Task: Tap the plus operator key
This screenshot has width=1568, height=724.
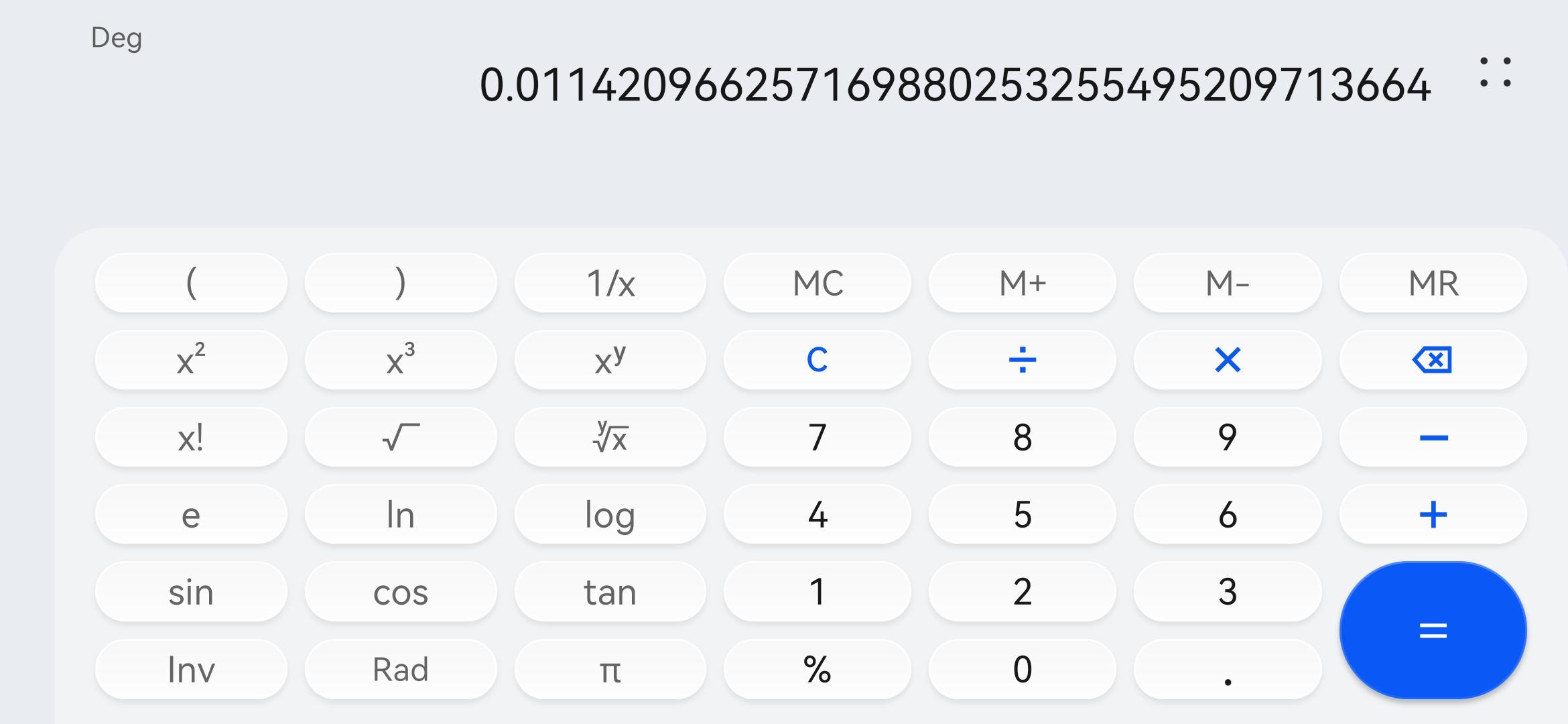Action: pyautogui.click(x=1433, y=515)
